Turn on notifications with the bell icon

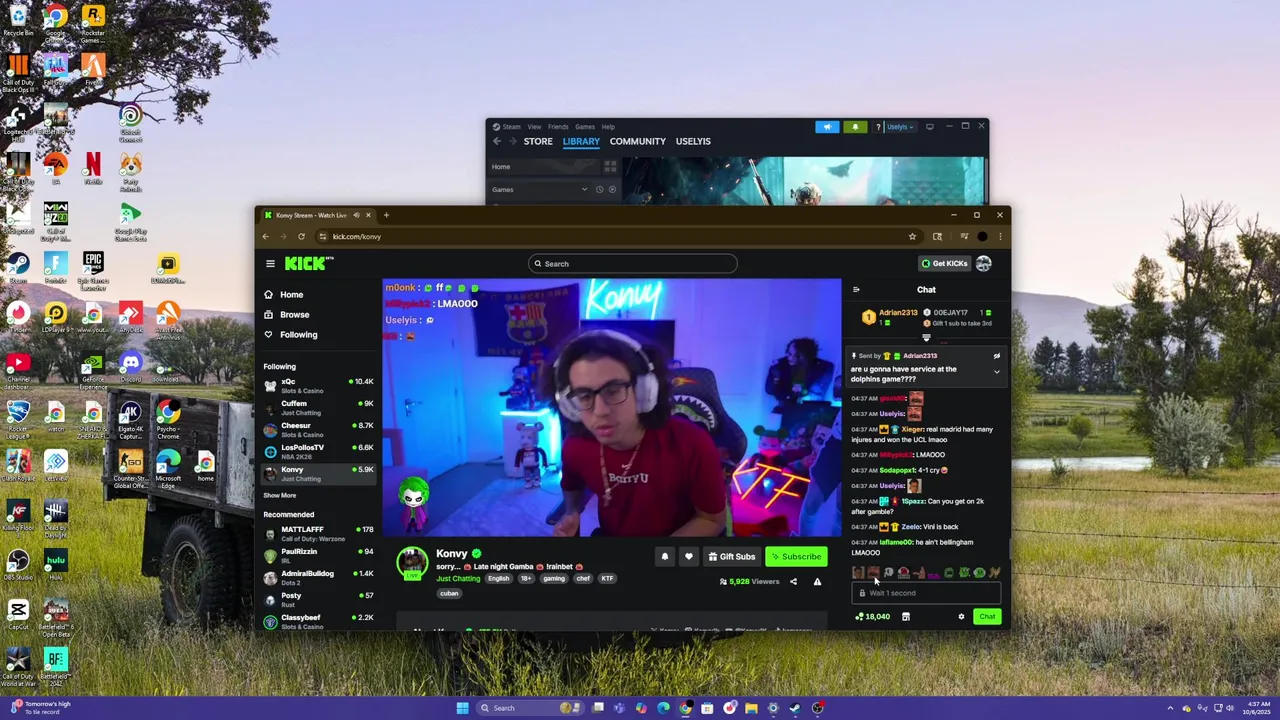(x=665, y=557)
